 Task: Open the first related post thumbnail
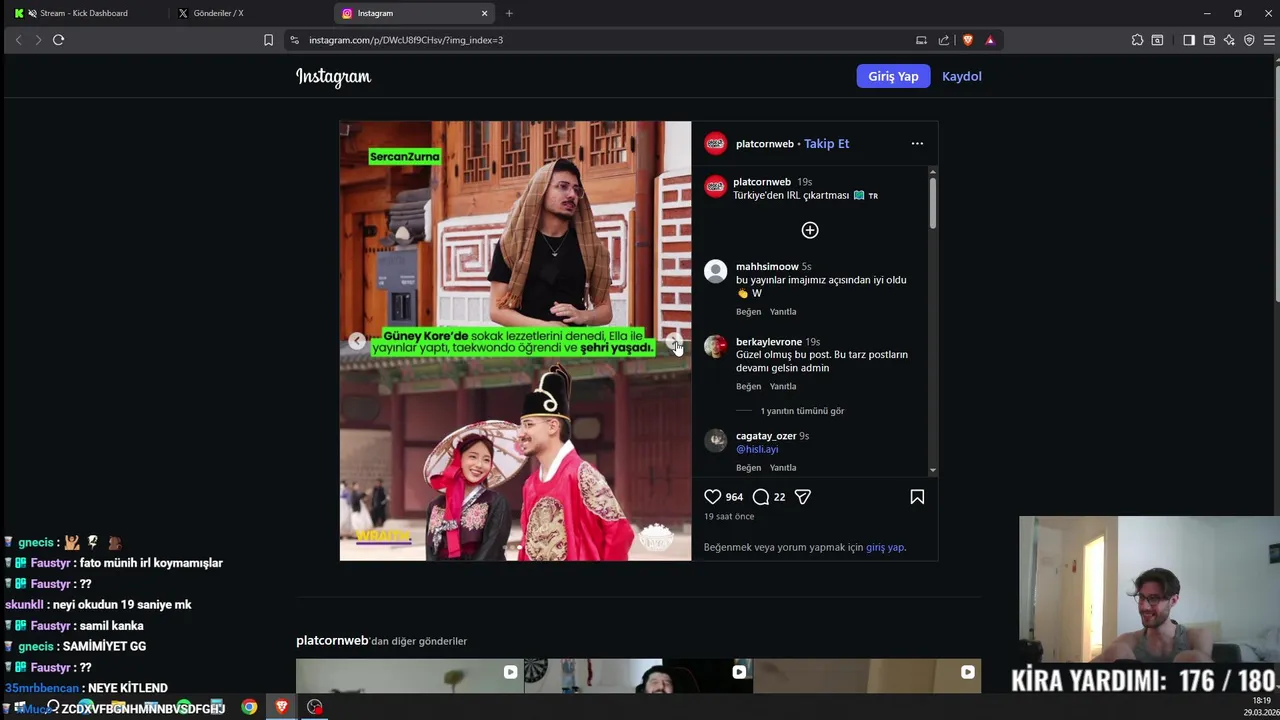(409, 676)
